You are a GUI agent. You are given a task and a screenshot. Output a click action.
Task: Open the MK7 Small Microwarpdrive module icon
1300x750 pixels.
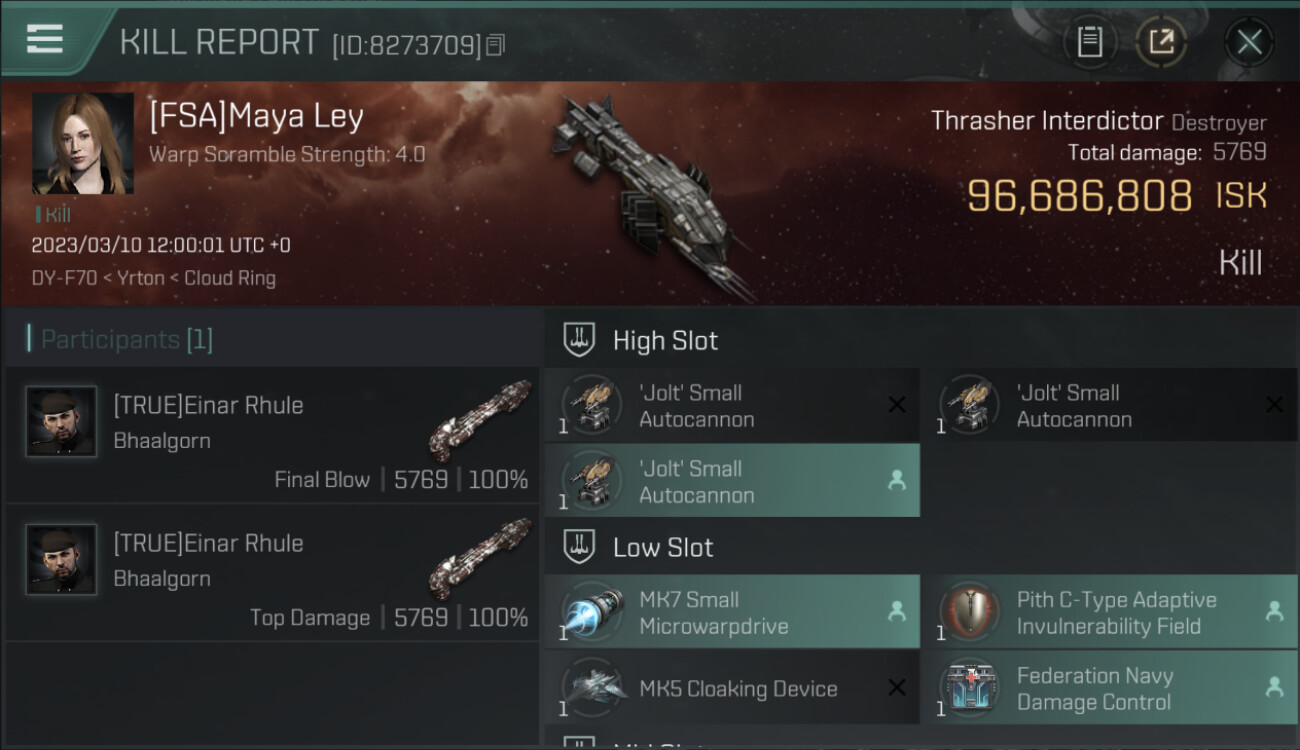click(x=591, y=612)
